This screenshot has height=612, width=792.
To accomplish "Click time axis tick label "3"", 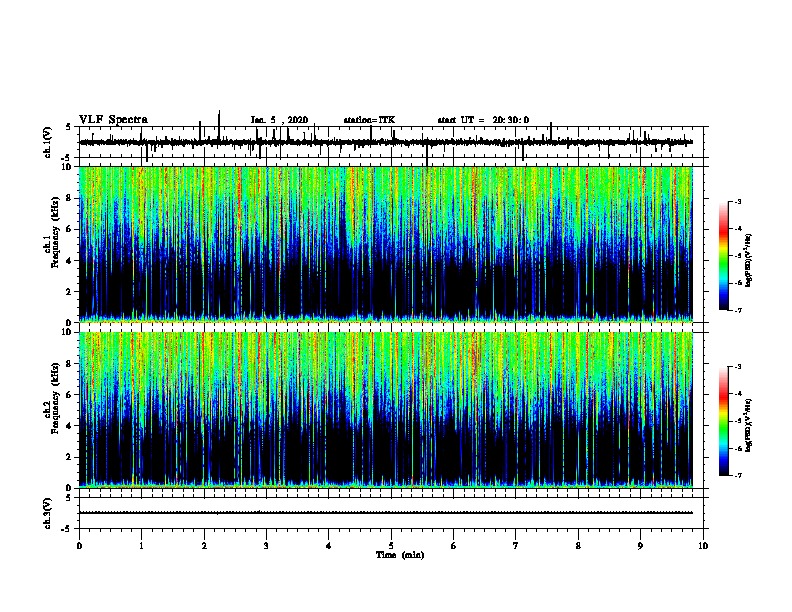I will [x=266, y=546].
